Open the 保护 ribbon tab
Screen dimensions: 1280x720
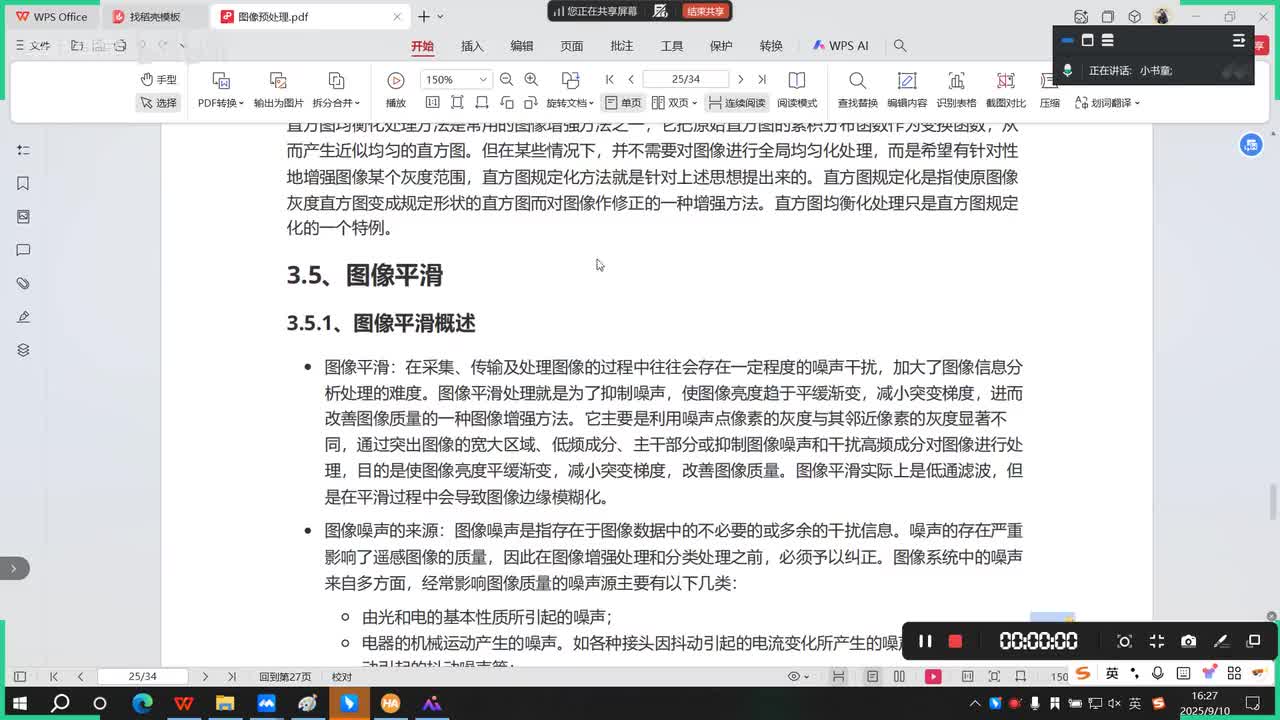tap(721, 46)
